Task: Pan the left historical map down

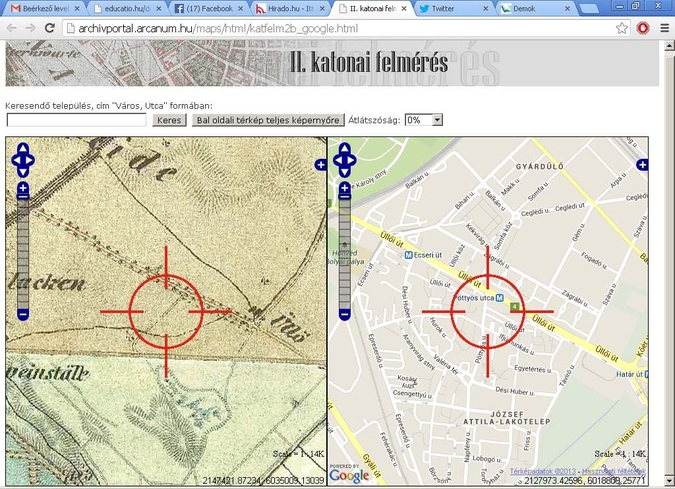Action: coord(23,172)
